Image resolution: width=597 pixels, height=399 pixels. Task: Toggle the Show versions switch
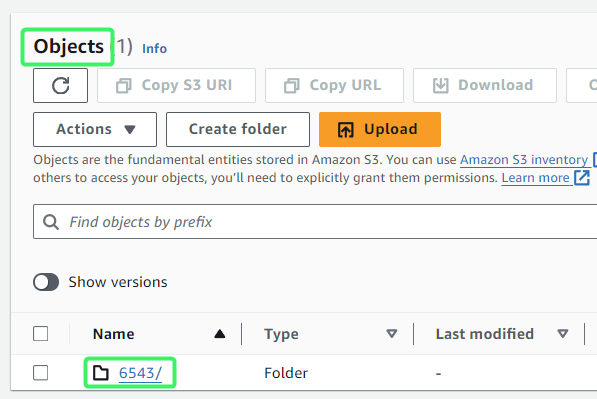coord(46,282)
